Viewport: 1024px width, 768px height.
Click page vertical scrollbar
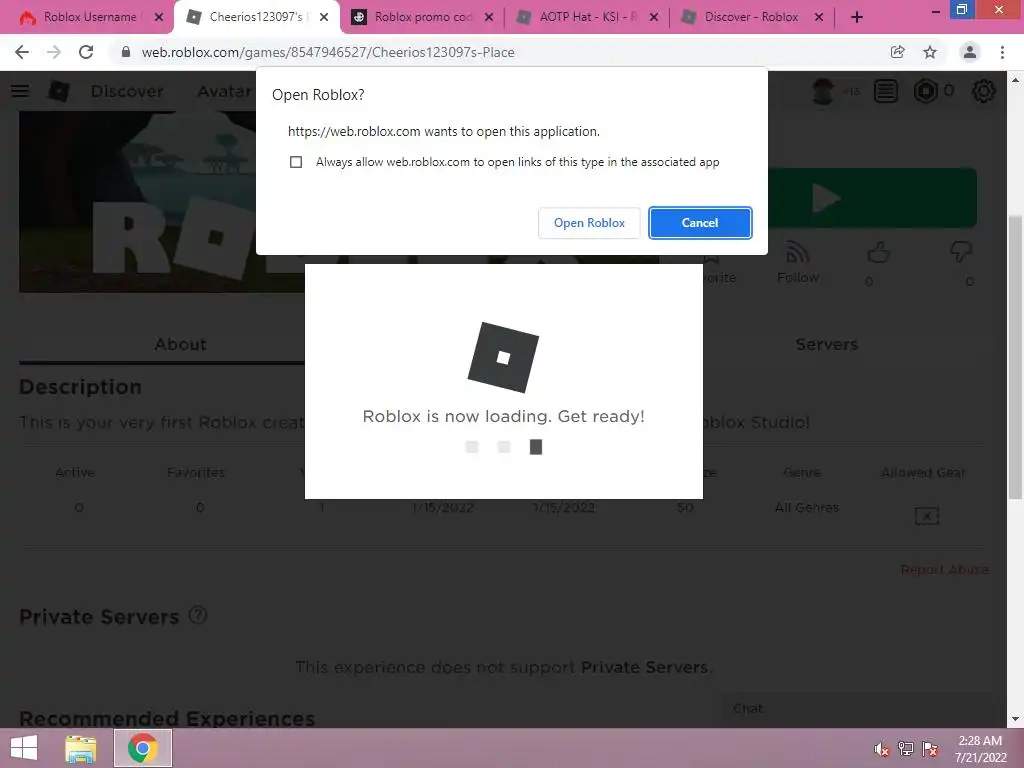pyautogui.click(x=1015, y=357)
